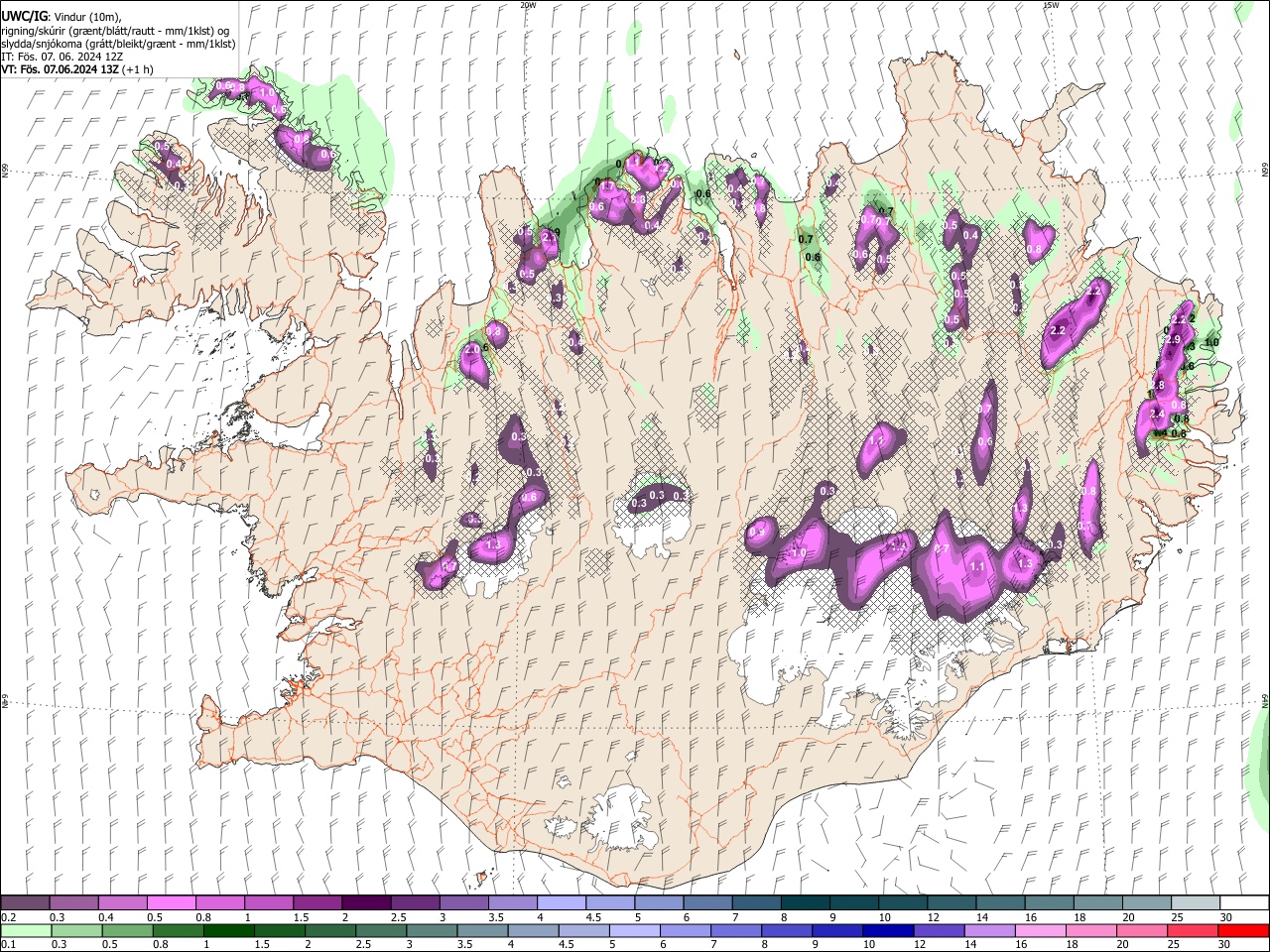Pick the dark mauve 0.2 swatch in upper legend row
Viewport: 1270px width, 952px height.
coord(25,903)
